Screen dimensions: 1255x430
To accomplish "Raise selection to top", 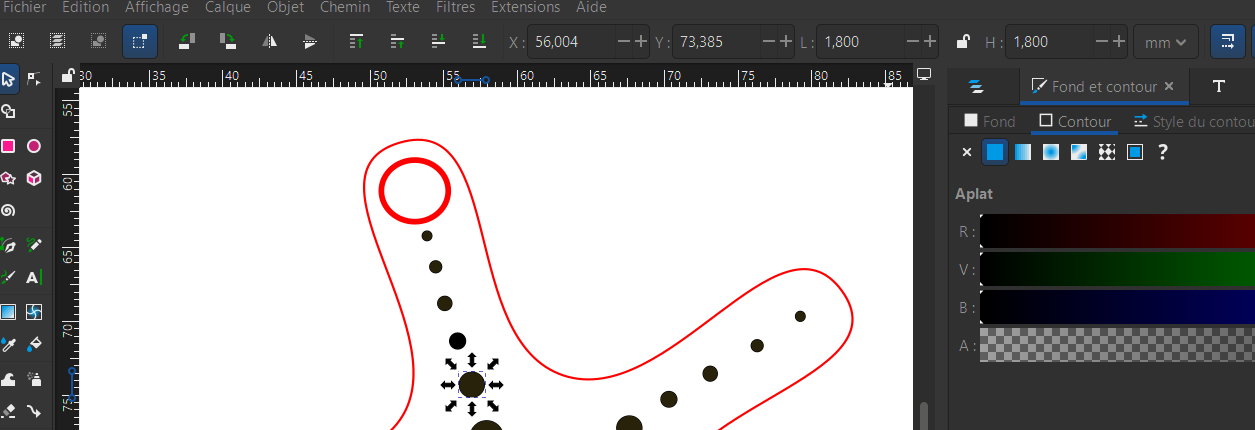I will tap(356, 41).
